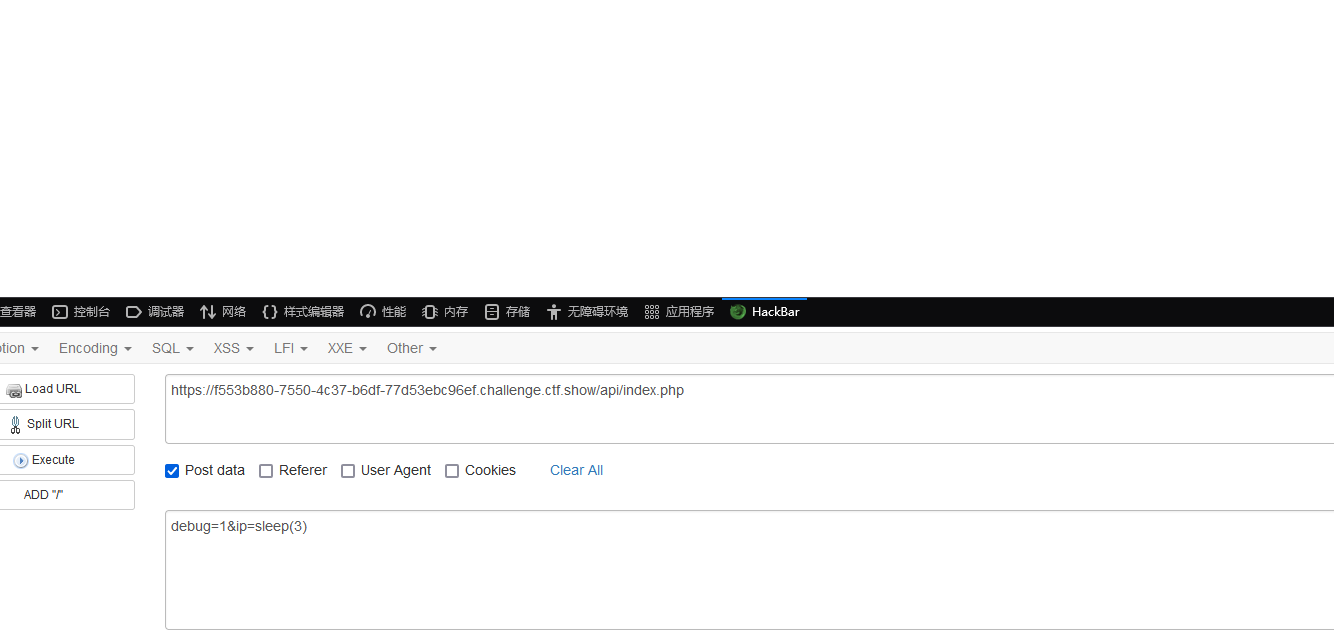Click the Performance gauge icon

[368, 312]
